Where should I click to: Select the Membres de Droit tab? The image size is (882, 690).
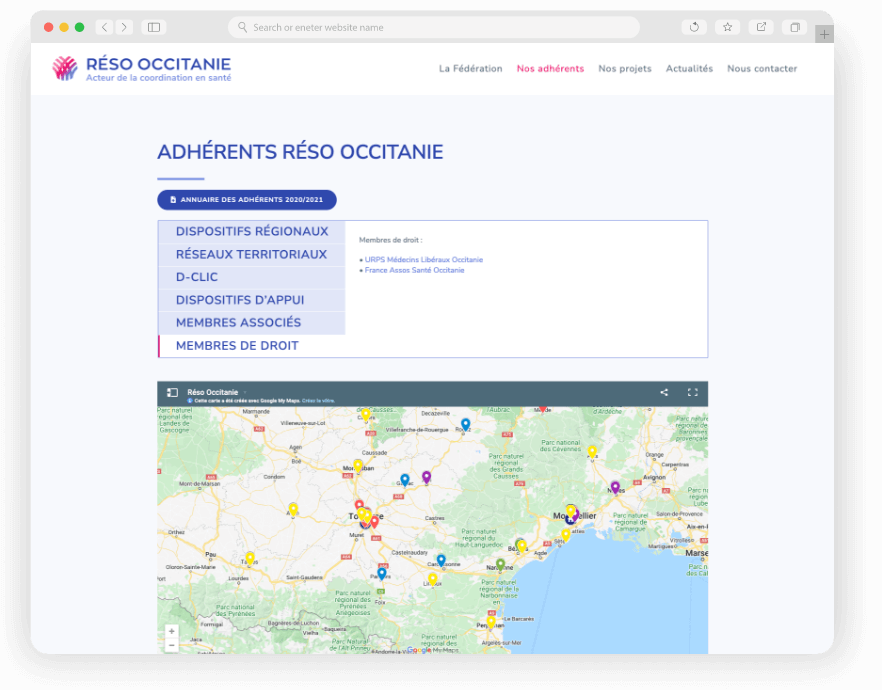click(252, 346)
